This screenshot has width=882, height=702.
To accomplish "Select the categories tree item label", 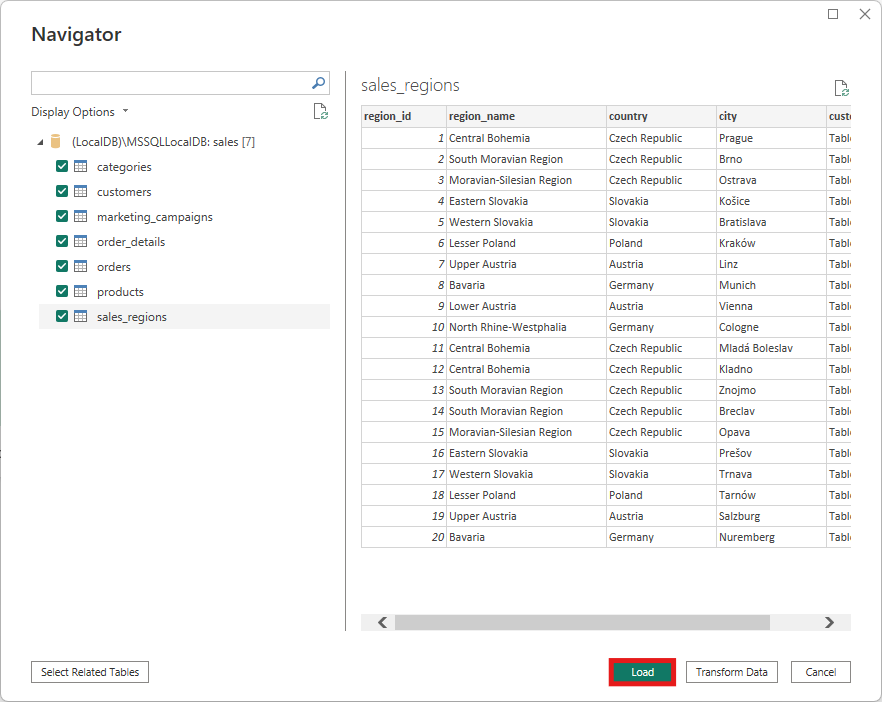I will coord(124,167).
